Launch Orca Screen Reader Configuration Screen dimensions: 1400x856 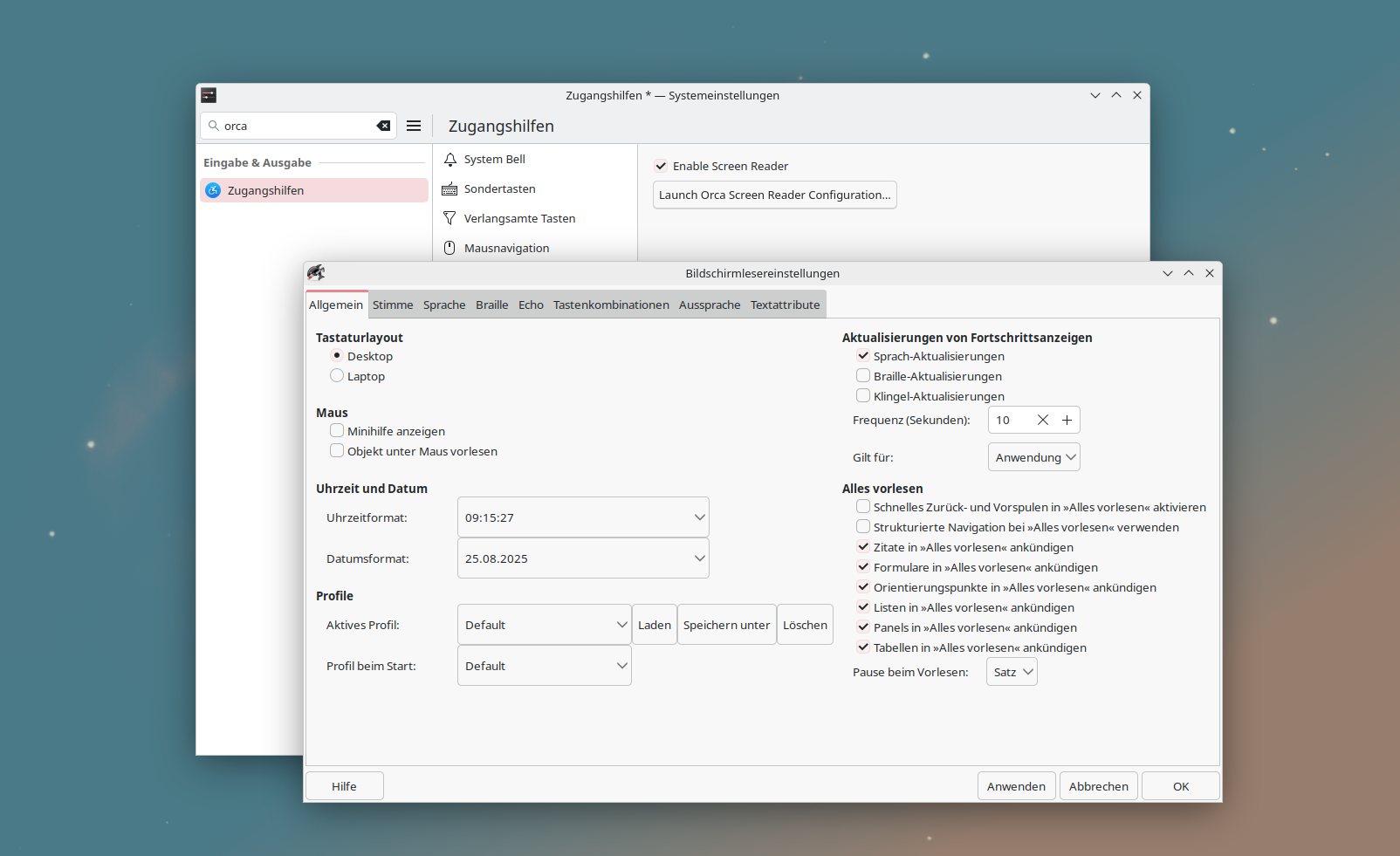[x=774, y=195]
